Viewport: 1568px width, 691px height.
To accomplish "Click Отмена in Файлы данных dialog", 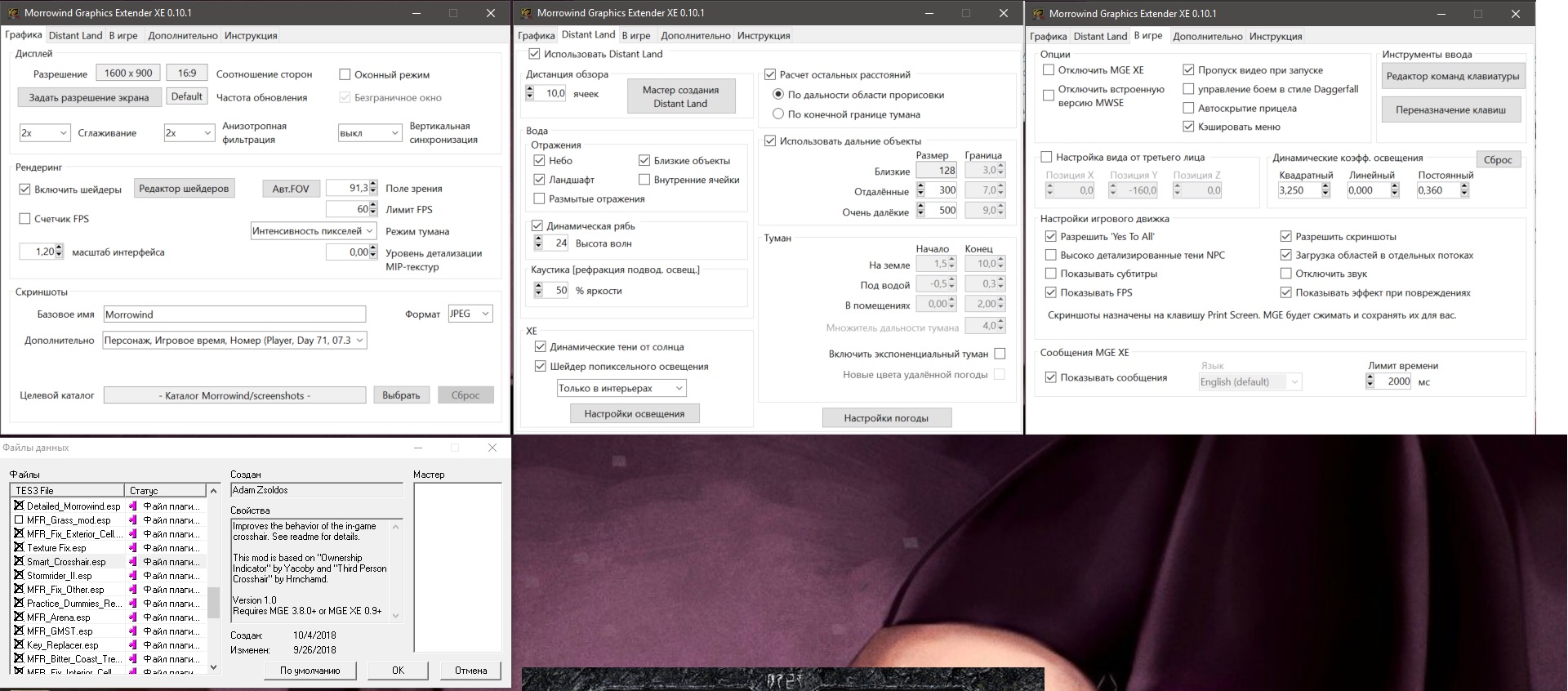I will 470,671.
